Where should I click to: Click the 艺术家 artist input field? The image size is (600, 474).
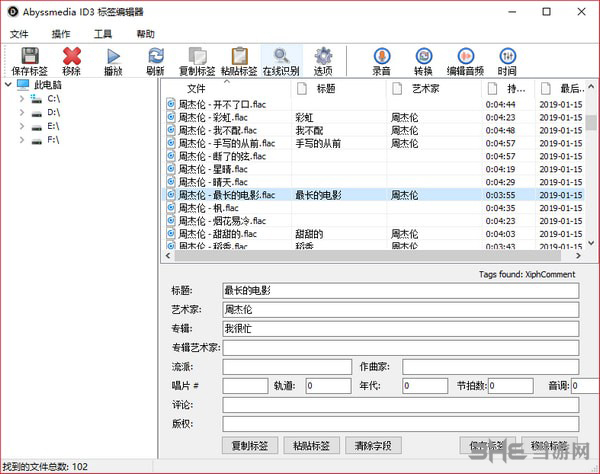point(401,310)
